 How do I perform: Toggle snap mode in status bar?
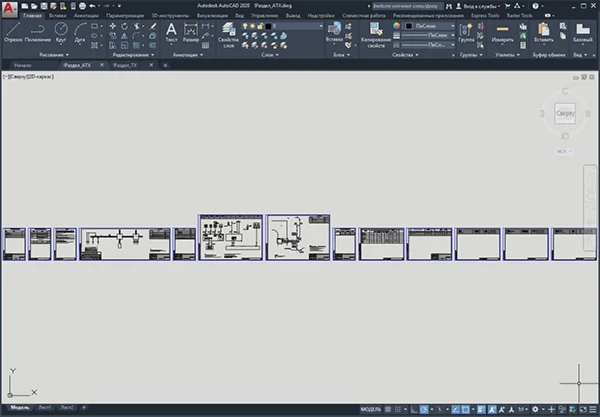coord(398,409)
